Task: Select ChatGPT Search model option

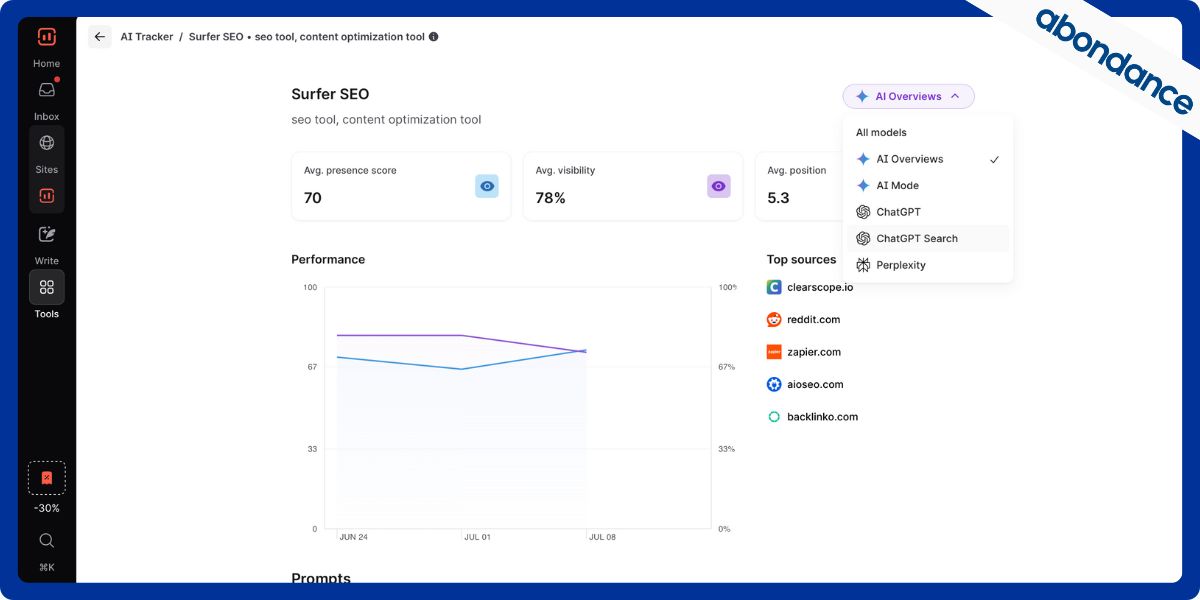Action: pyautogui.click(x=928, y=239)
